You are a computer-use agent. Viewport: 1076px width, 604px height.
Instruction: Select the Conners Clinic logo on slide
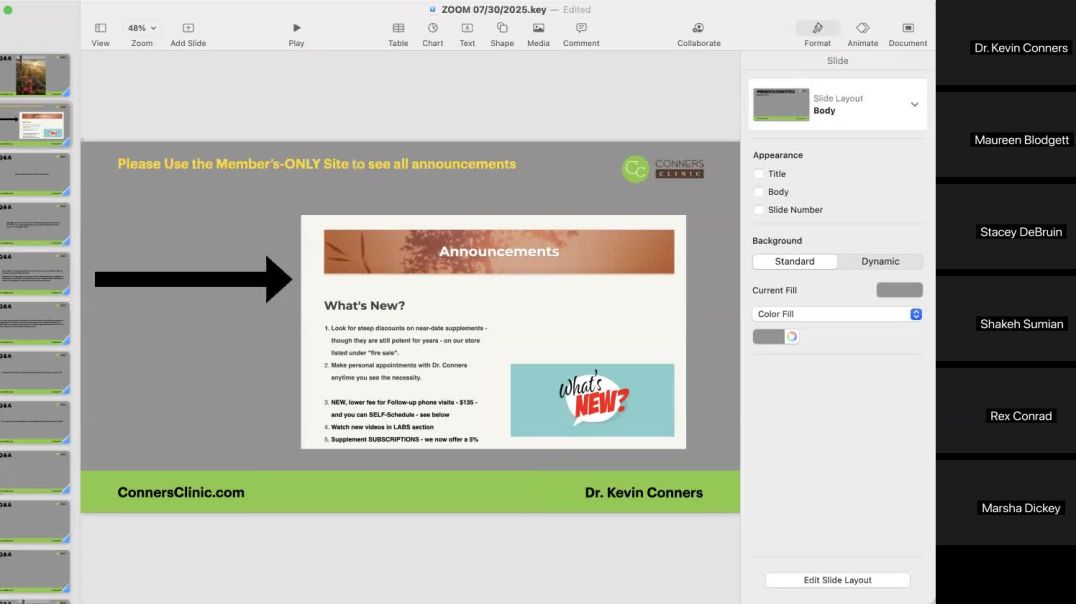663,169
